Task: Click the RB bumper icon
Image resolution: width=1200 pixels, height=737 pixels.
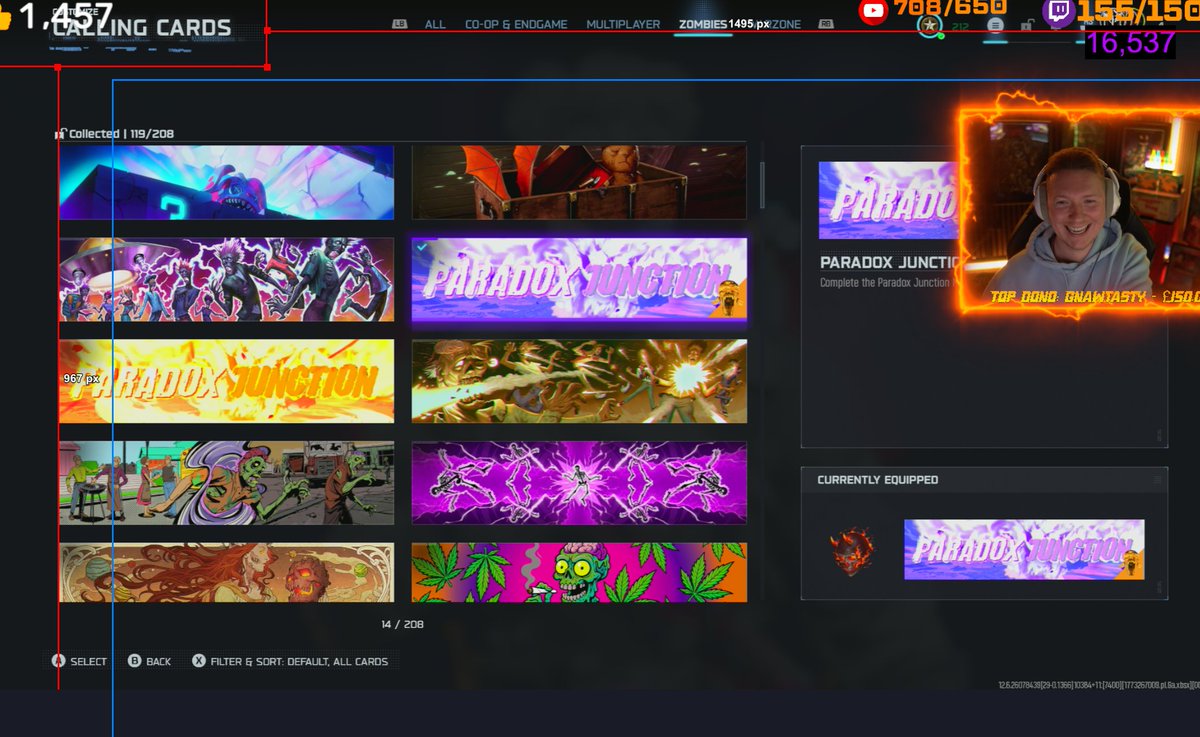Action: [826, 24]
